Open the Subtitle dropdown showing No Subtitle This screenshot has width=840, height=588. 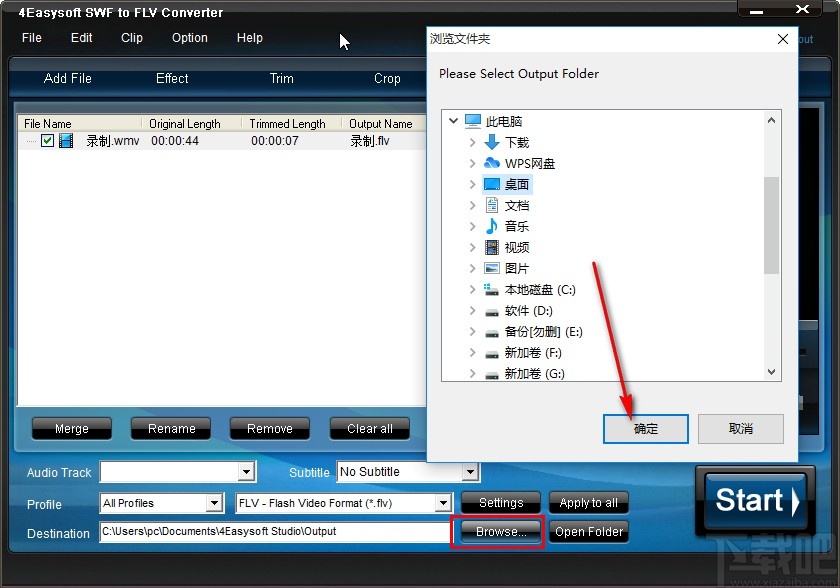coord(471,471)
